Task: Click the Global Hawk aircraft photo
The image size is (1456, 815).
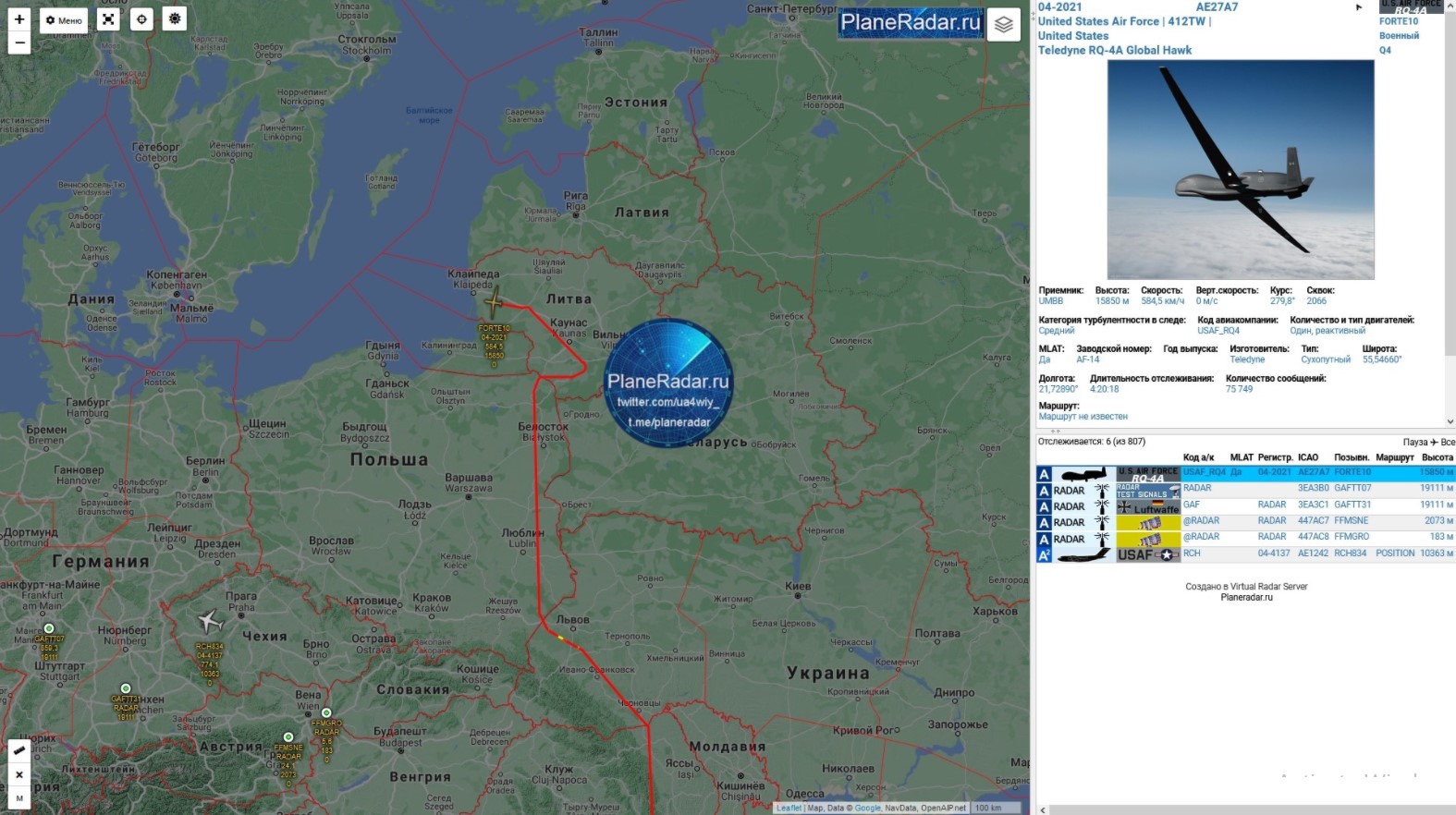Action: [x=1240, y=170]
